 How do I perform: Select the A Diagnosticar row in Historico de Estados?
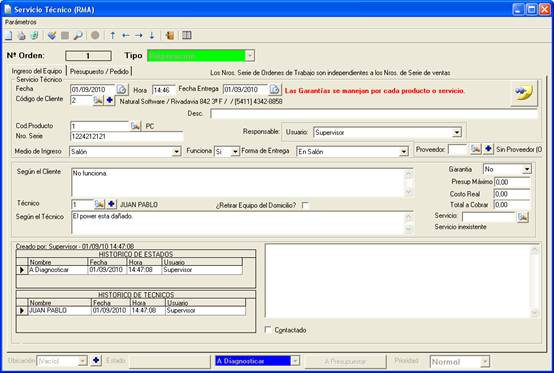tap(129, 270)
